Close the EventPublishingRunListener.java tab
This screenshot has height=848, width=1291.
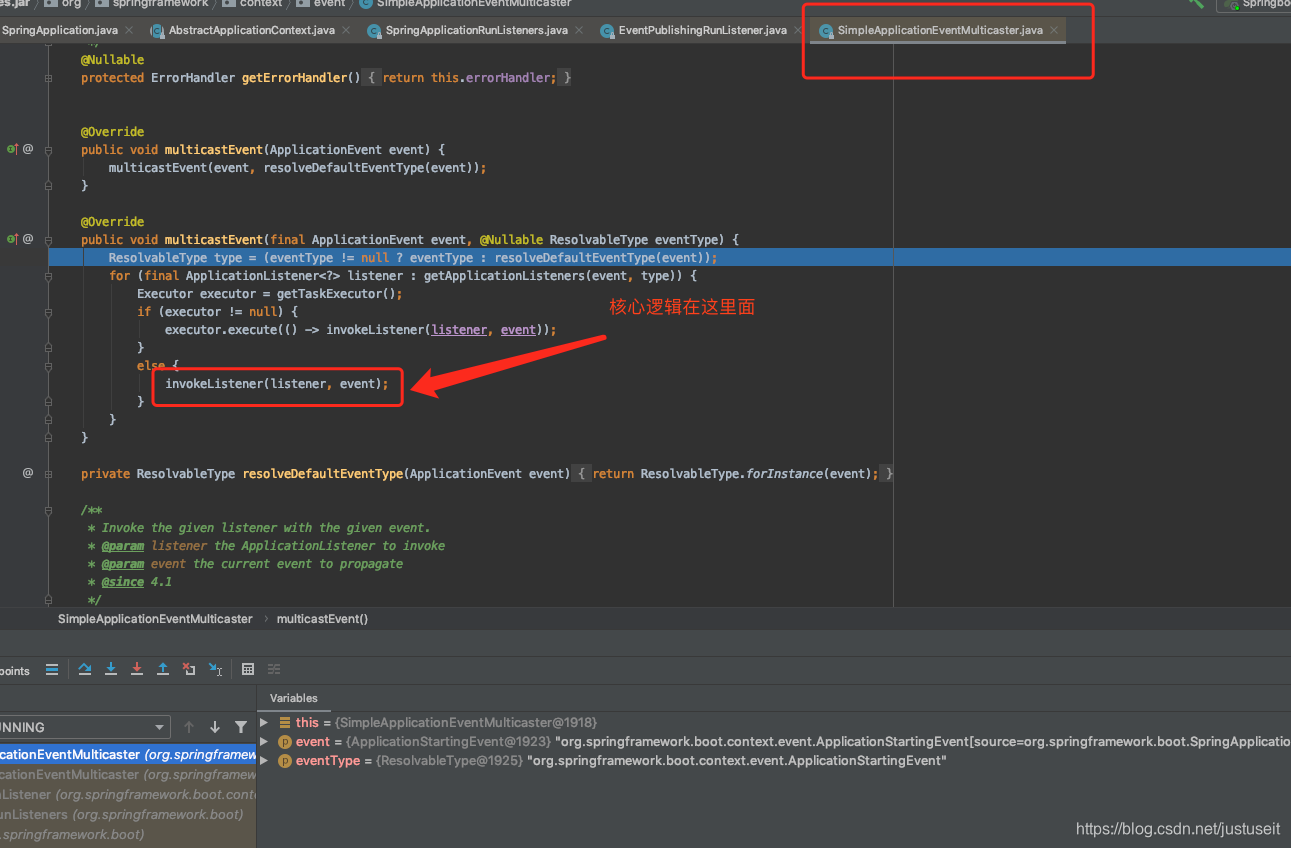798,30
